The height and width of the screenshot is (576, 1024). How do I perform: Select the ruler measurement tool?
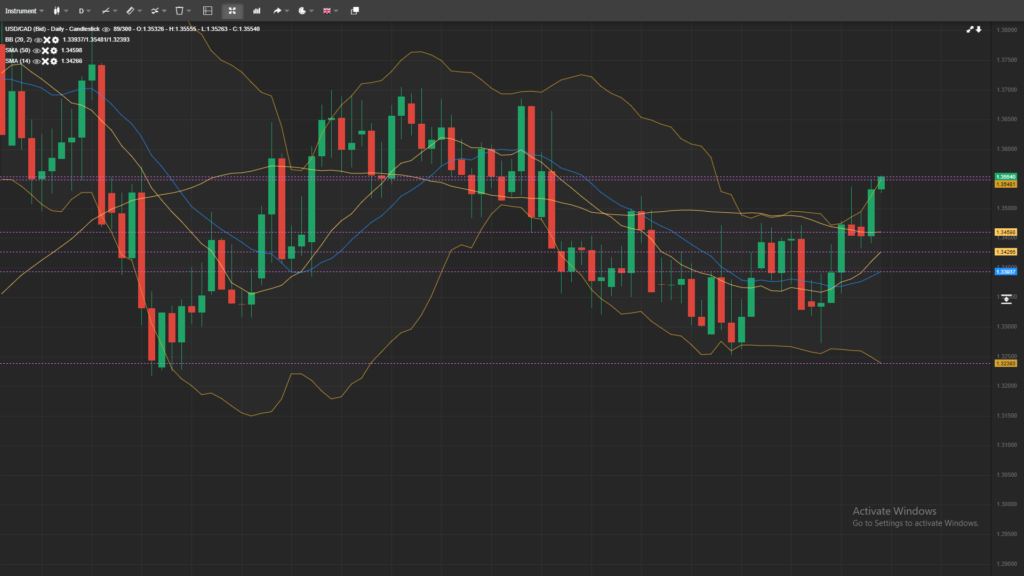132,10
